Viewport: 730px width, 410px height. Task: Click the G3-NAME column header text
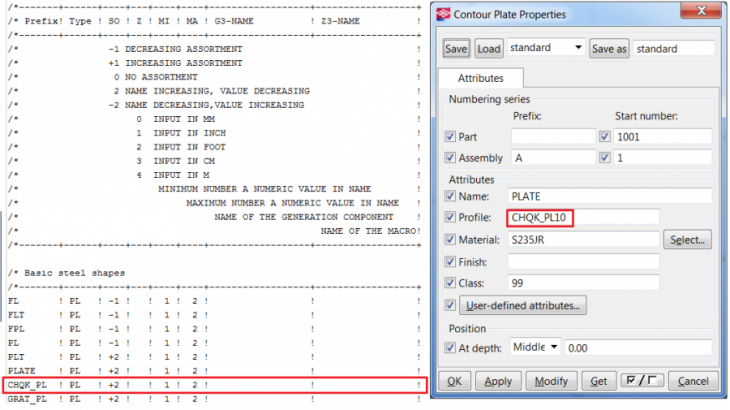pyautogui.click(x=234, y=21)
